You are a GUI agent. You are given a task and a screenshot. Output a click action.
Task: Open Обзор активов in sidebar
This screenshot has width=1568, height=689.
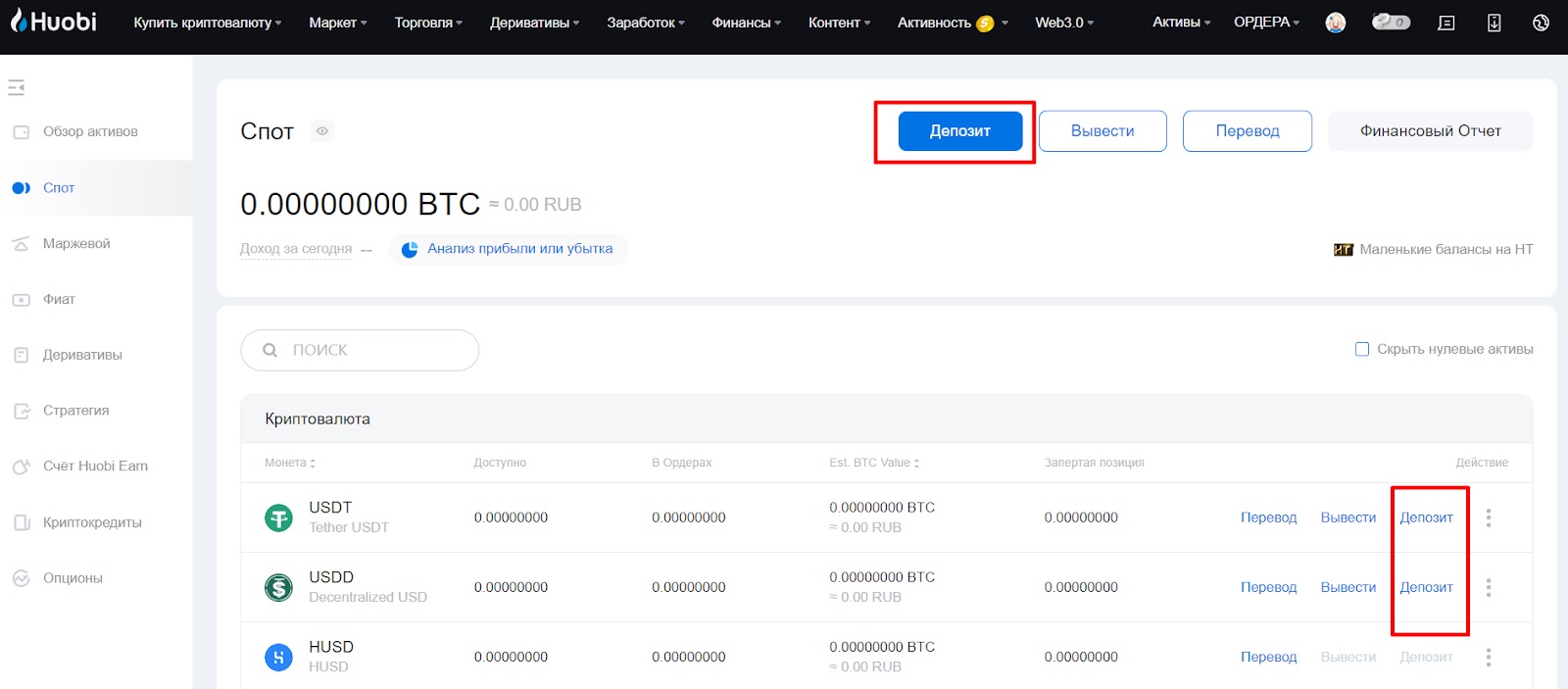click(90, 132)
